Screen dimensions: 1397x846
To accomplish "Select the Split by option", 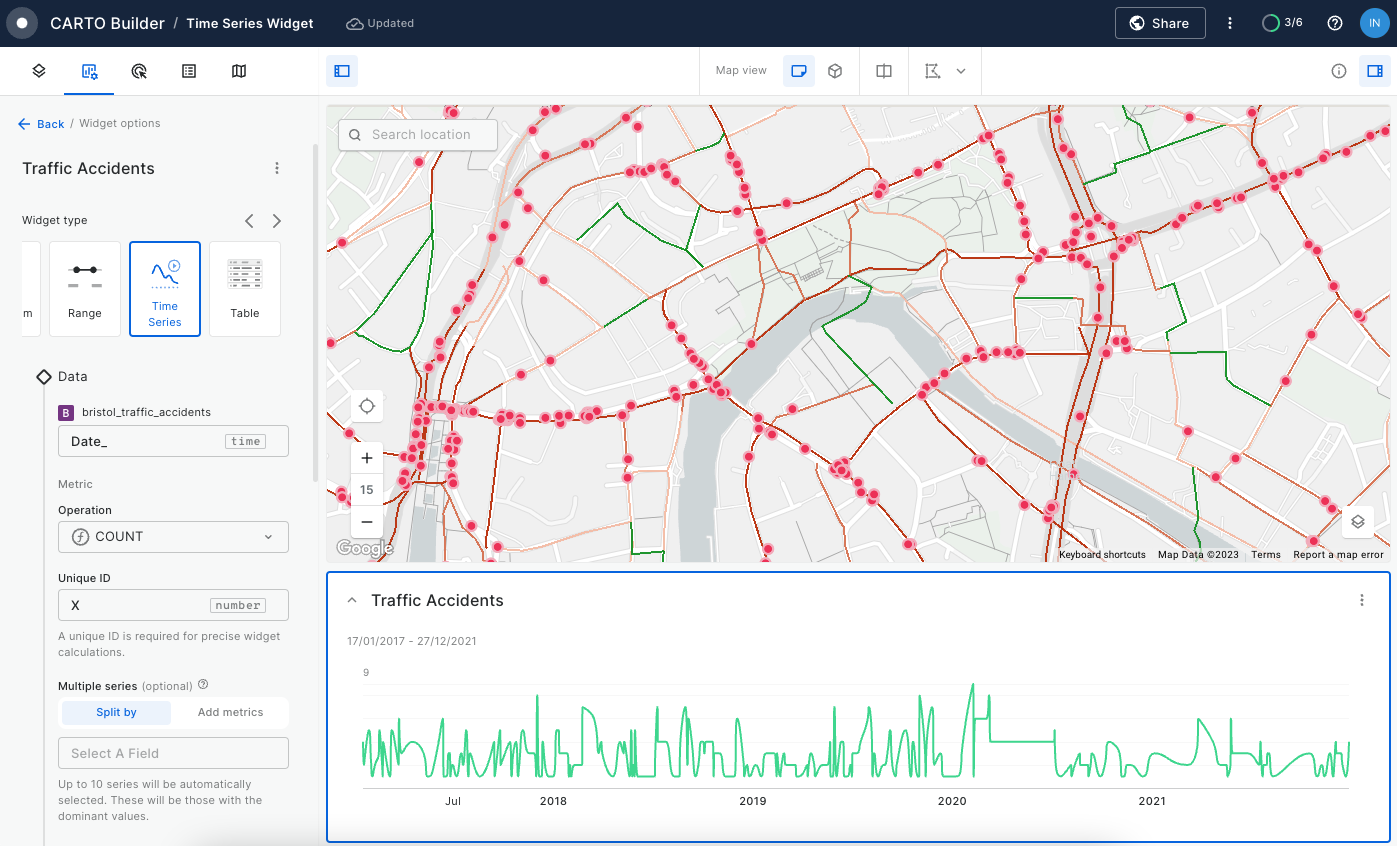I will click(116, 712).
